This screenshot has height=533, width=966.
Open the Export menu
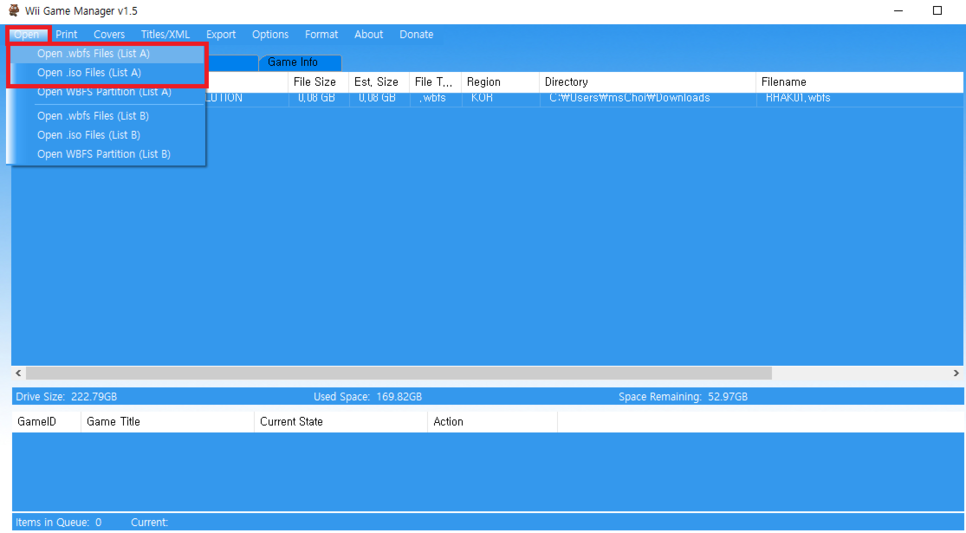[221, 35]
